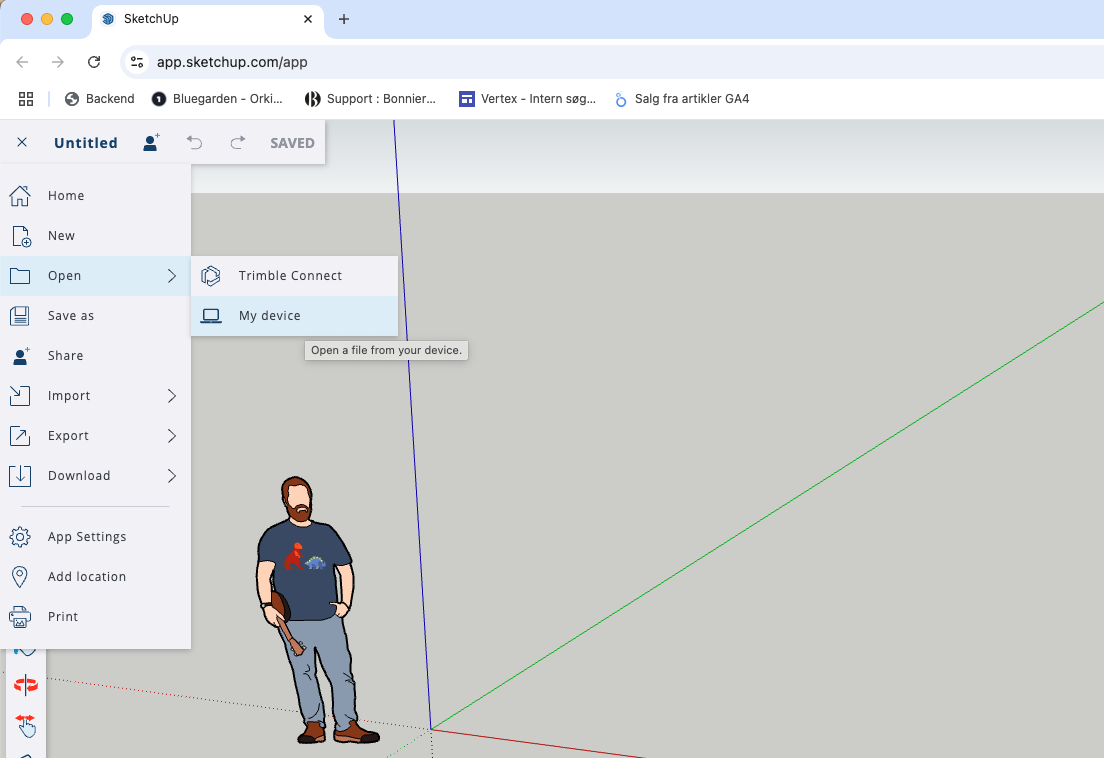Click Save as menu item
Screen dimensions: 1104x758
(x=71, y=316)
